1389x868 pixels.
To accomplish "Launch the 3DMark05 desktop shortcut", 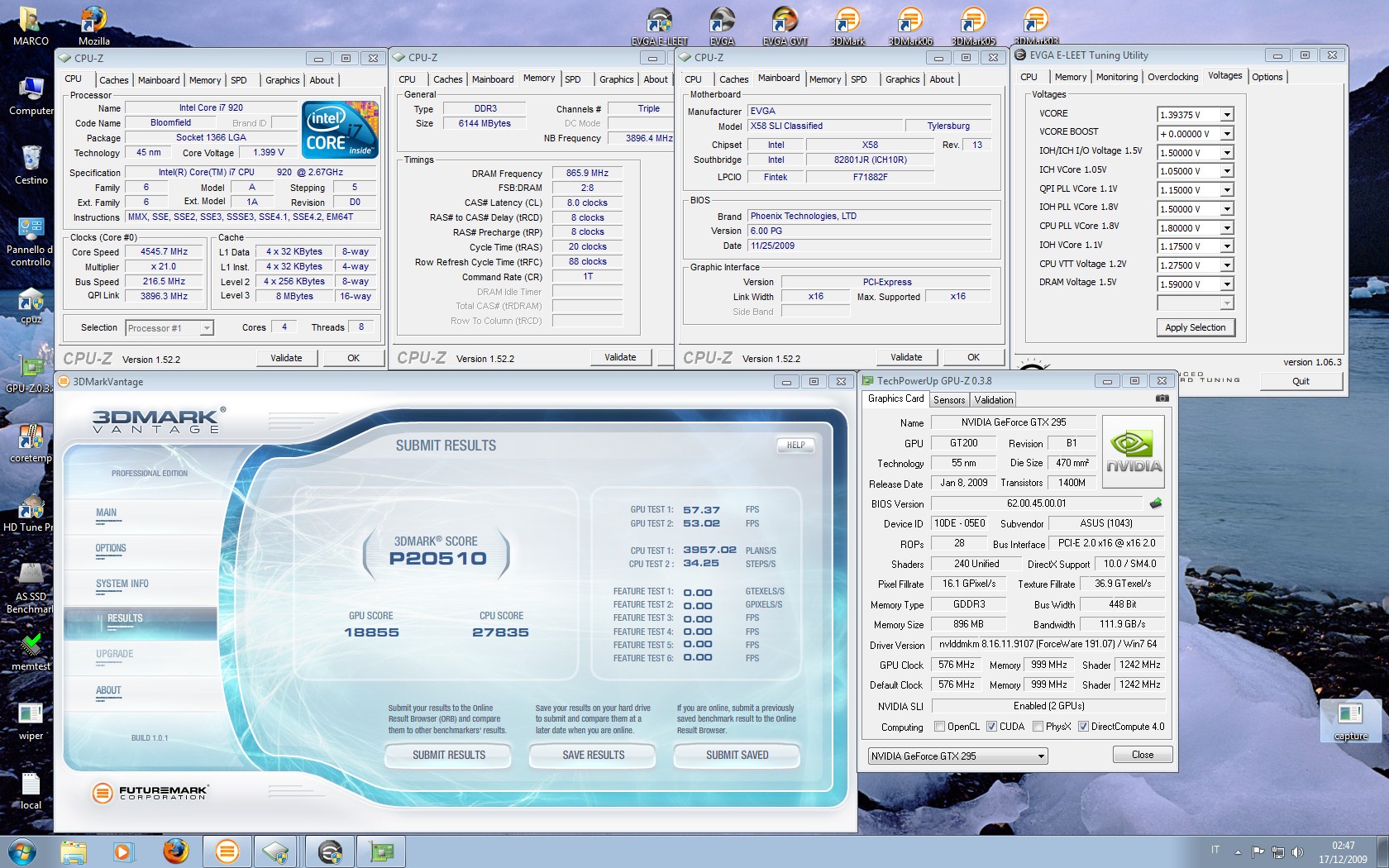I will click(x=973, y=25).
